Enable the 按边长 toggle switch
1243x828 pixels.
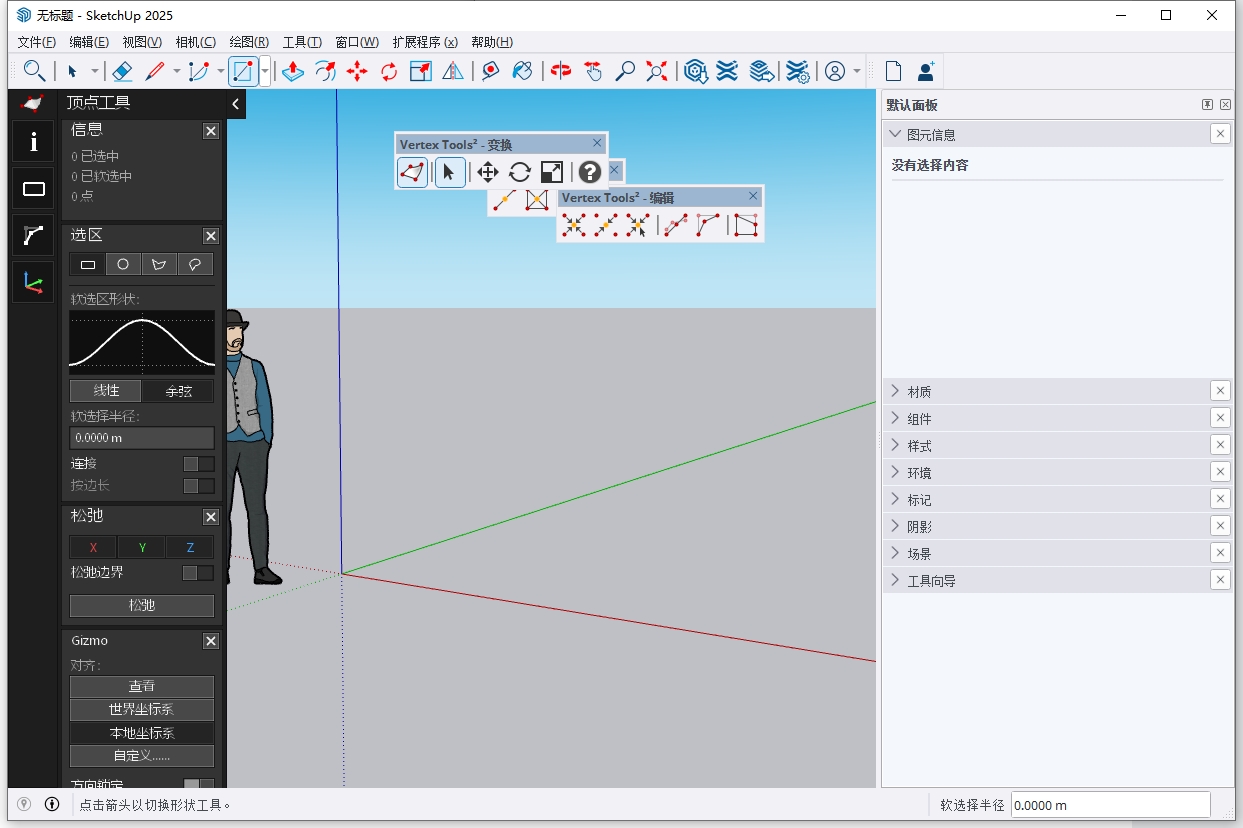tap(196, 485)
